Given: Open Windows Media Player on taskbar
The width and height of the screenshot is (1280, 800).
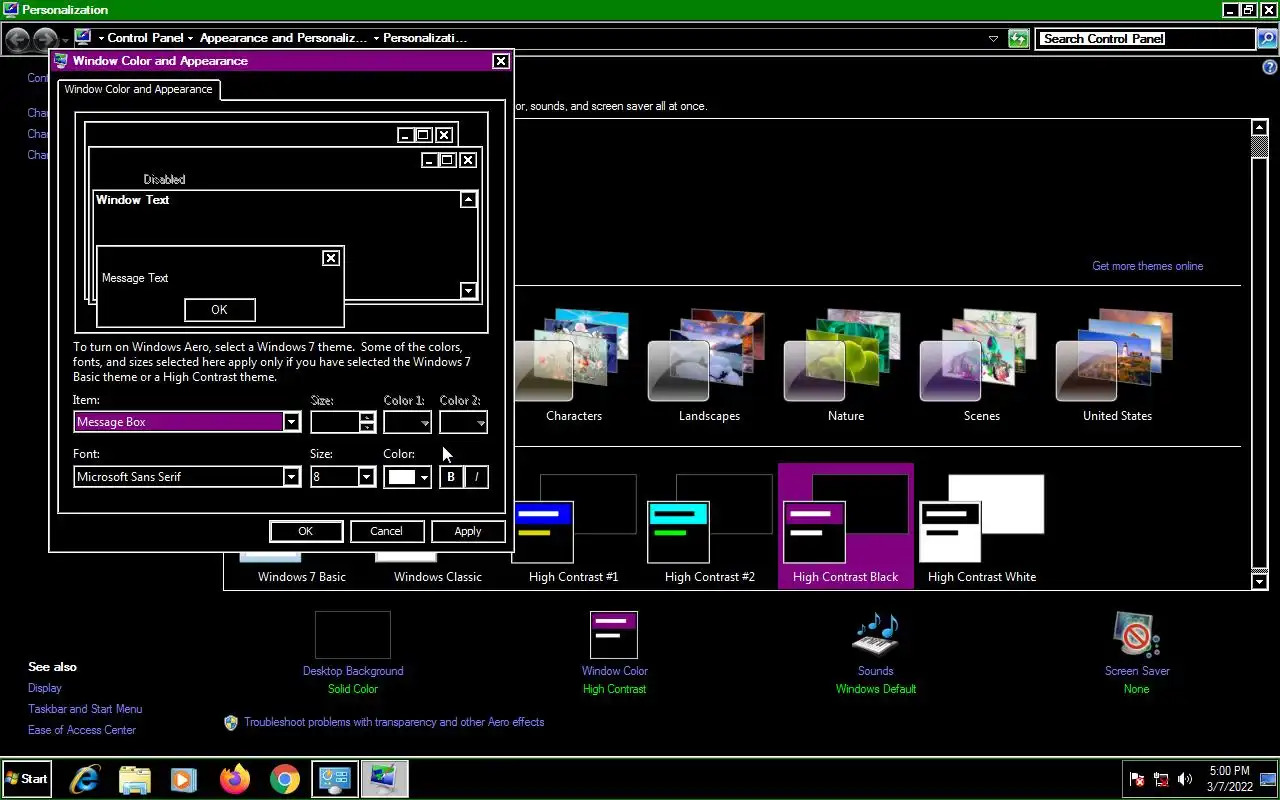Looking at the screenshot, I should click(x=183, y=779).
